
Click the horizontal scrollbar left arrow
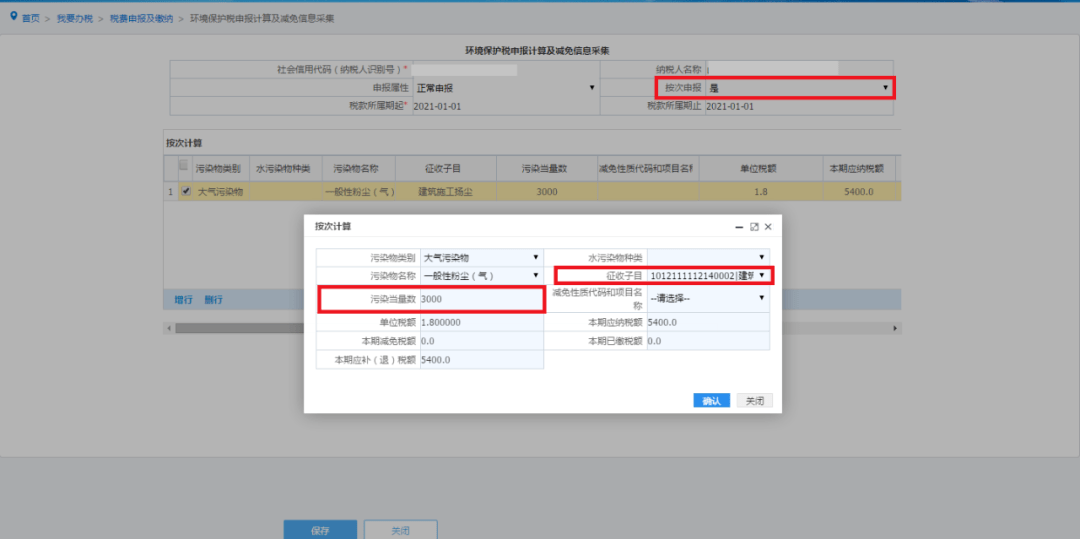(168, 328)
